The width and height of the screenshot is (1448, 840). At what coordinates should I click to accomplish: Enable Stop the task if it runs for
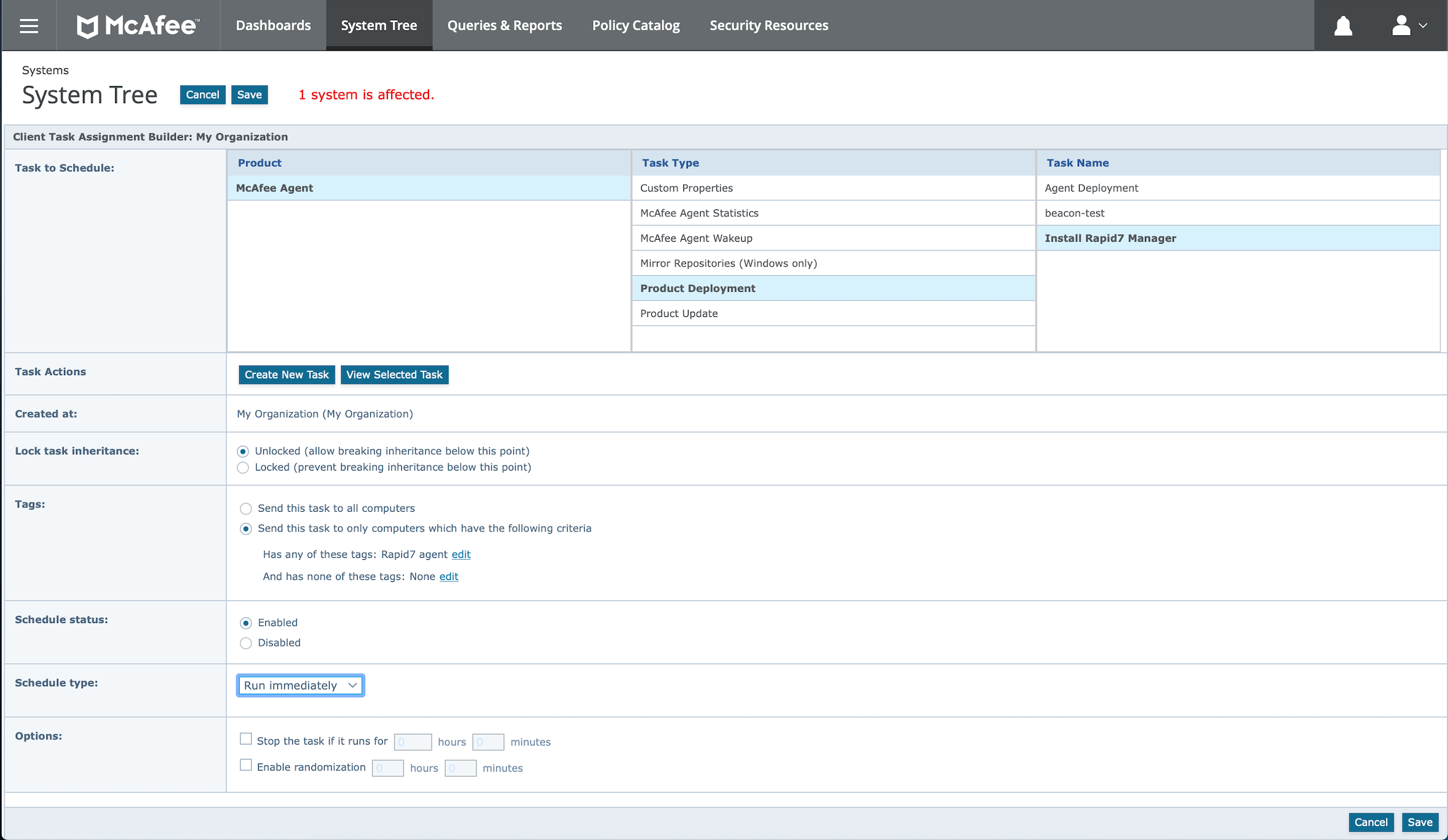tap(246, 739)
